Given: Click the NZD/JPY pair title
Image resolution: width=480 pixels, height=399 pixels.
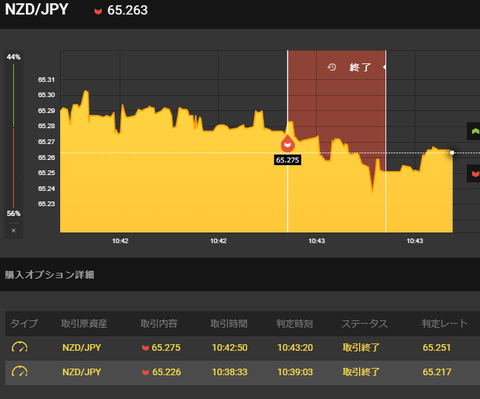Looking at the screenshot, I should coord(36,9).
